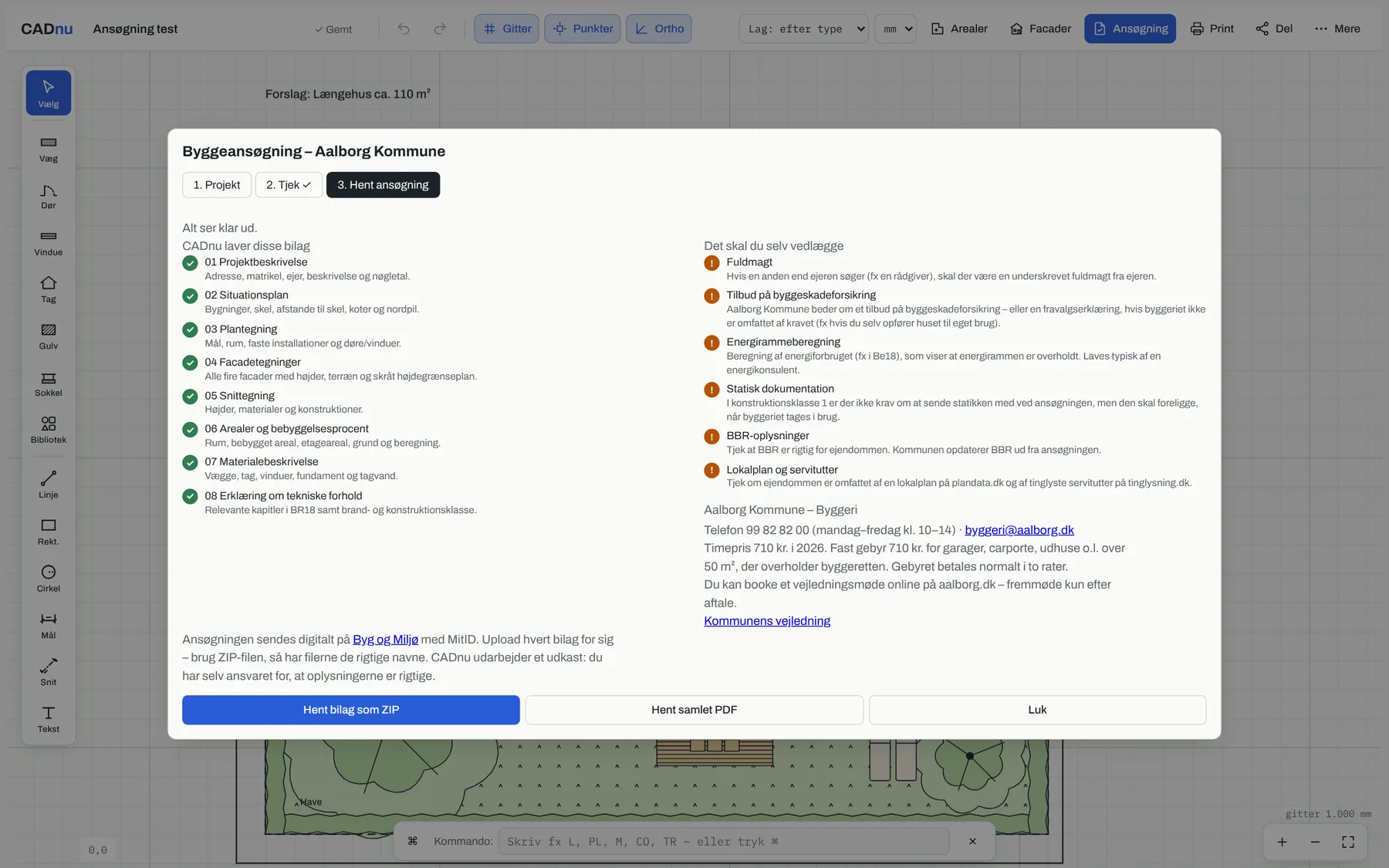The height and width of the screenshot is (868, 1389).
Task: Open the Facader view
Action: (1040, 29)
